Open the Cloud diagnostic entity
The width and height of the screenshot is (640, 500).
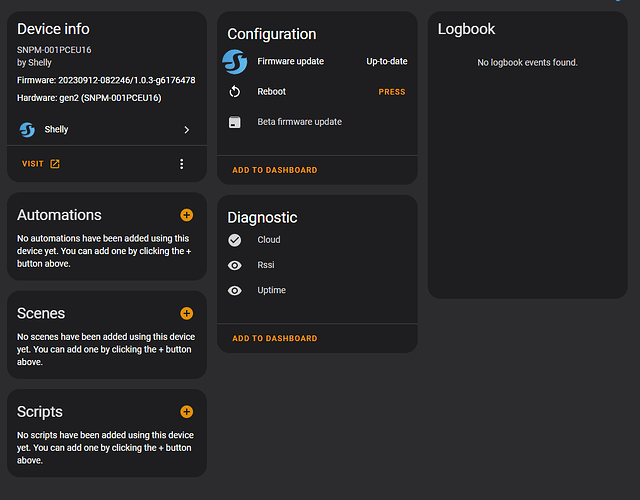click(269, 240)
